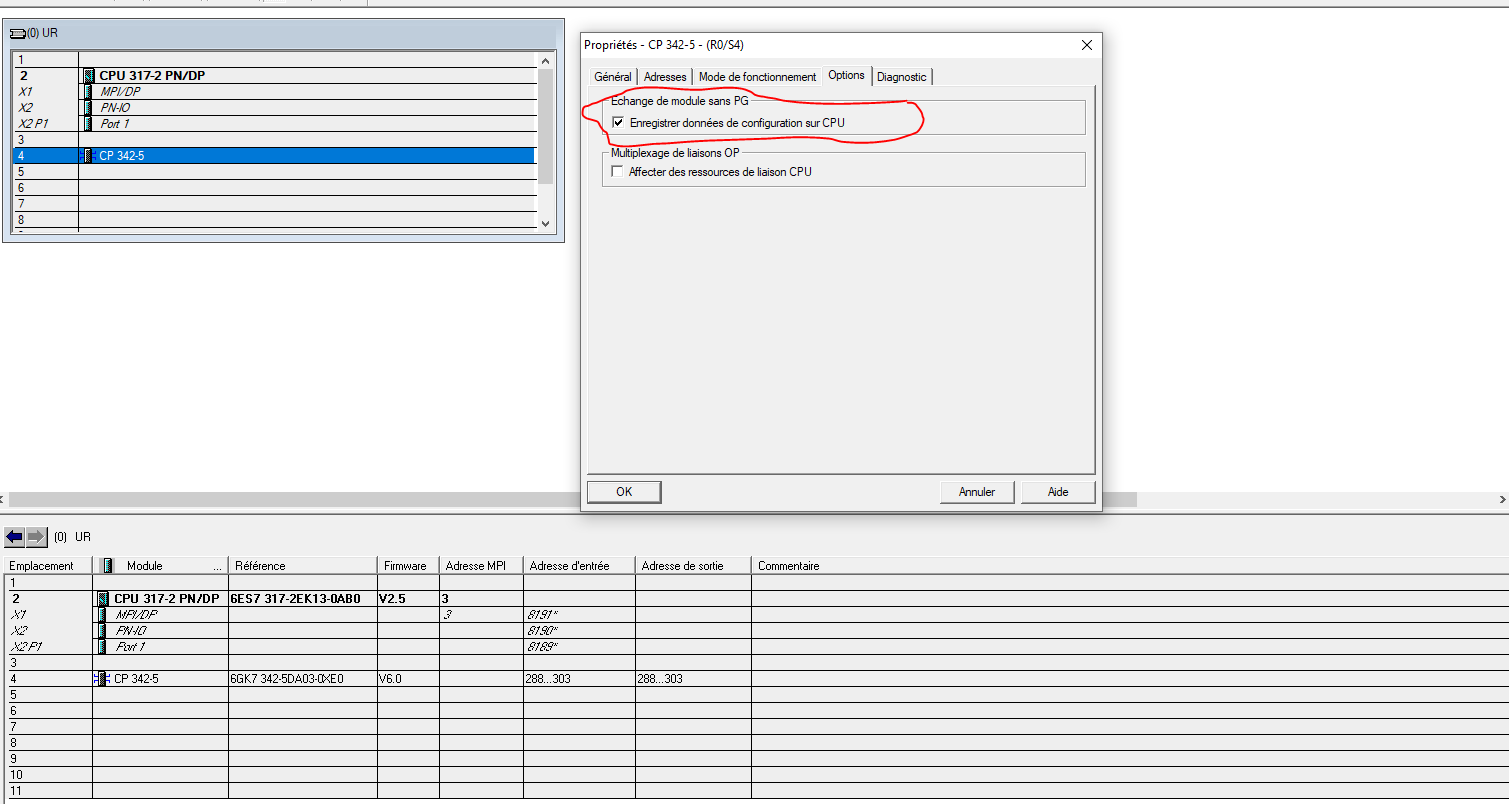The image size is (1509, 804).
Task: Select the PN-IO interface icon in upper rack
Action: (89, 108)
